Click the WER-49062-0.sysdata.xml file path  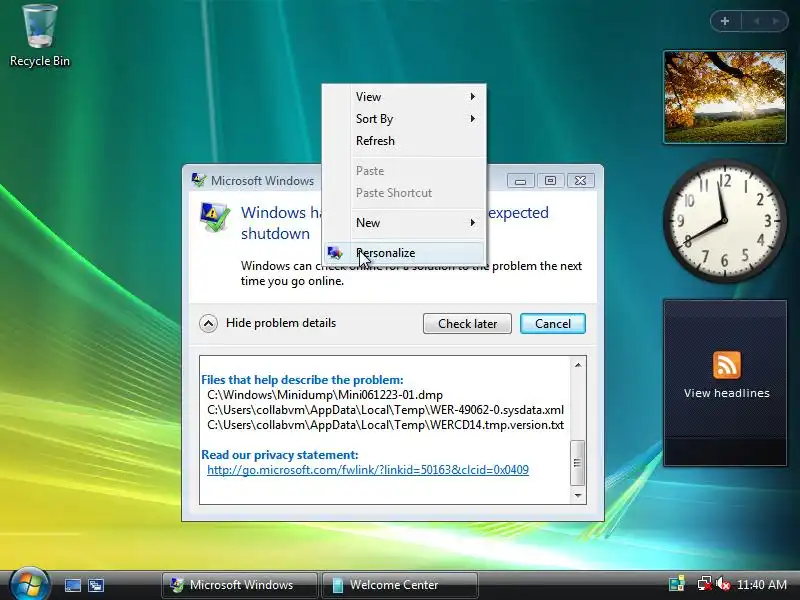pos(385,410)
